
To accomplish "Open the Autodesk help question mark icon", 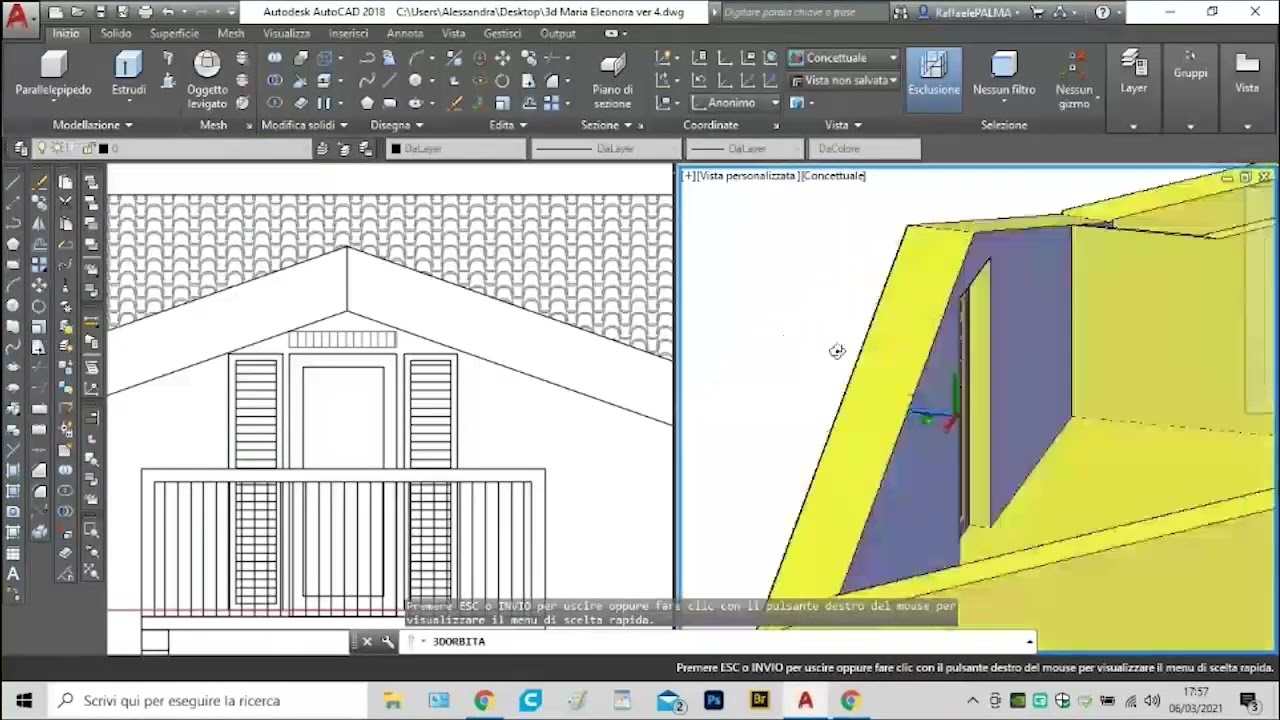I will 1103,13.
